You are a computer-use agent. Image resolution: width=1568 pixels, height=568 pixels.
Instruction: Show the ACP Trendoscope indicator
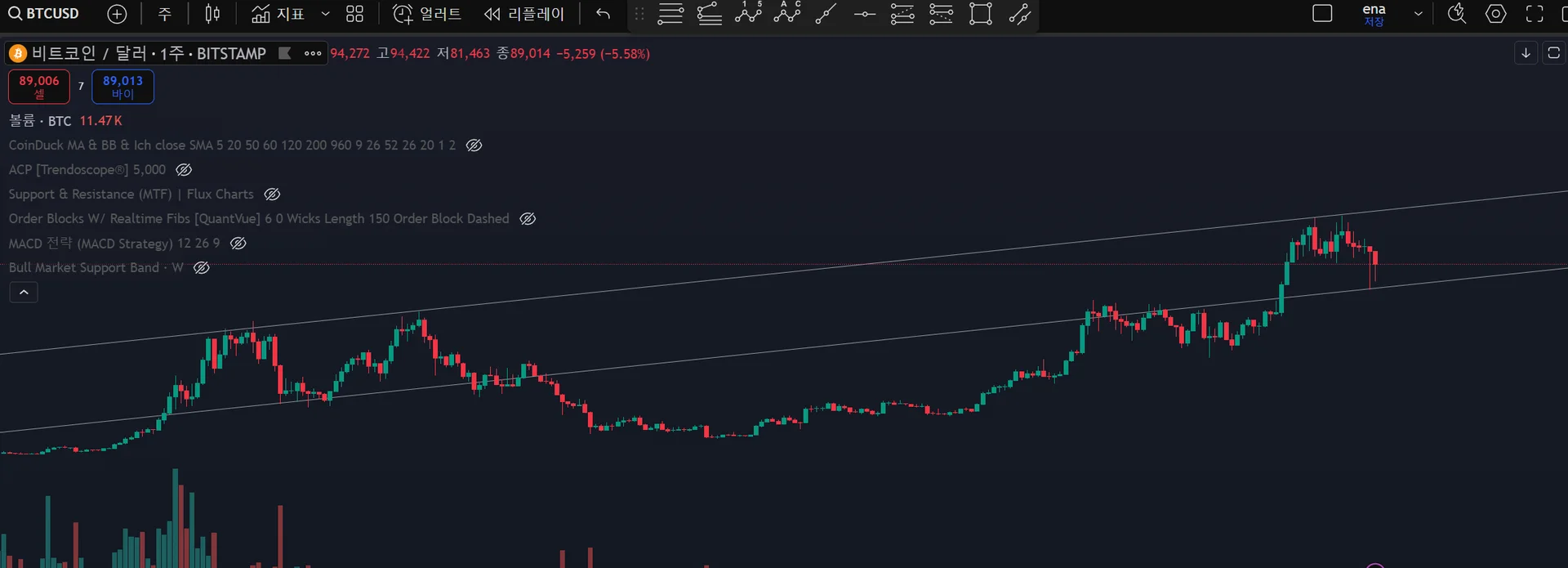[184, 170]
